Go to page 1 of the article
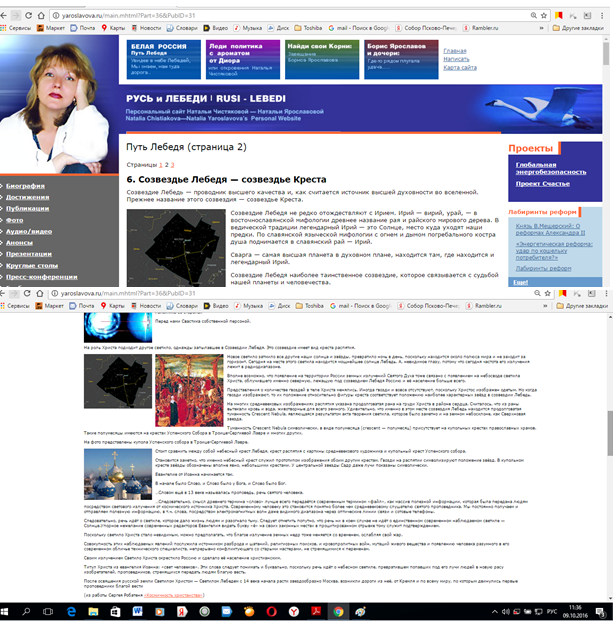This screenshot has width=613, height=621. pyautogui.click(x=161, y=165)
